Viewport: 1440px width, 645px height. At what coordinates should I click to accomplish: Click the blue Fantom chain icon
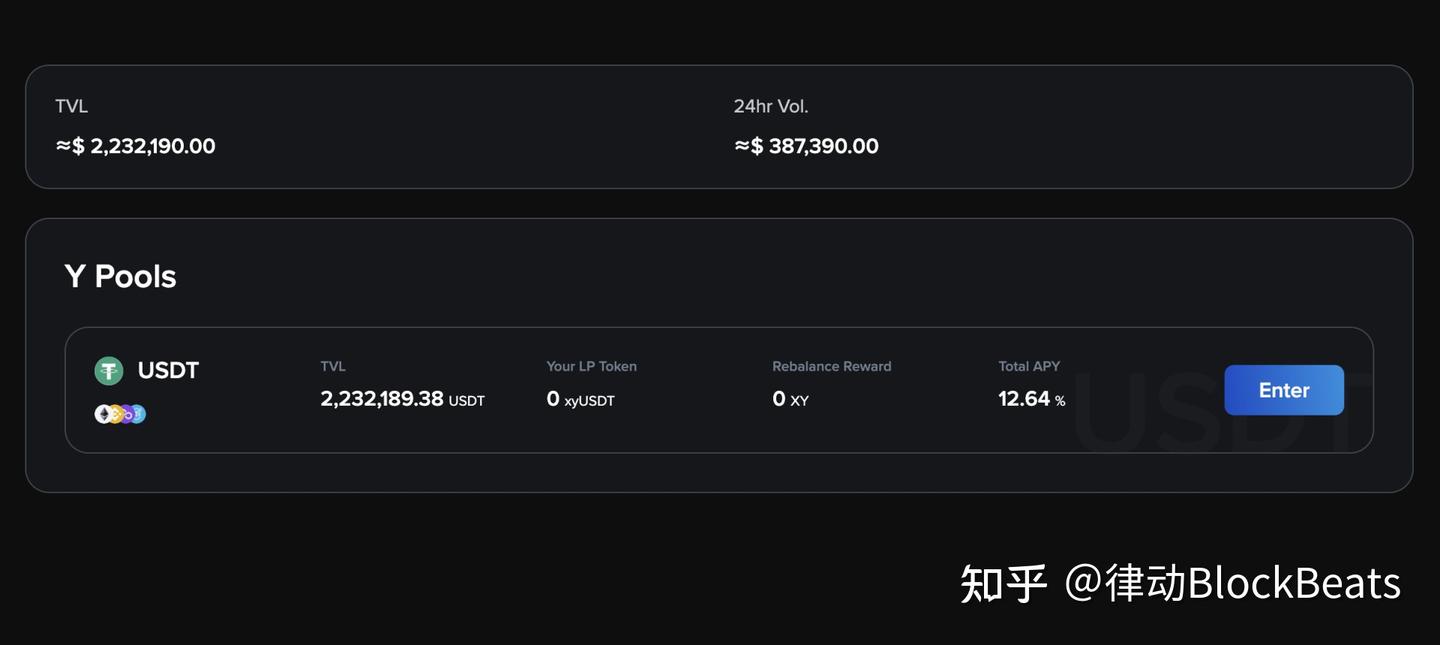click(139, 412)
